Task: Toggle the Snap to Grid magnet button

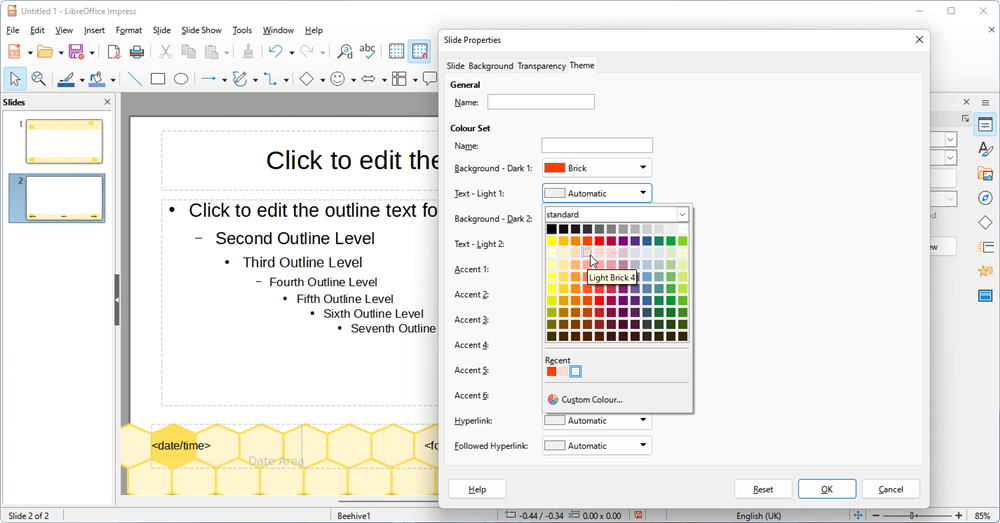Action: click(x=420, y=52)
